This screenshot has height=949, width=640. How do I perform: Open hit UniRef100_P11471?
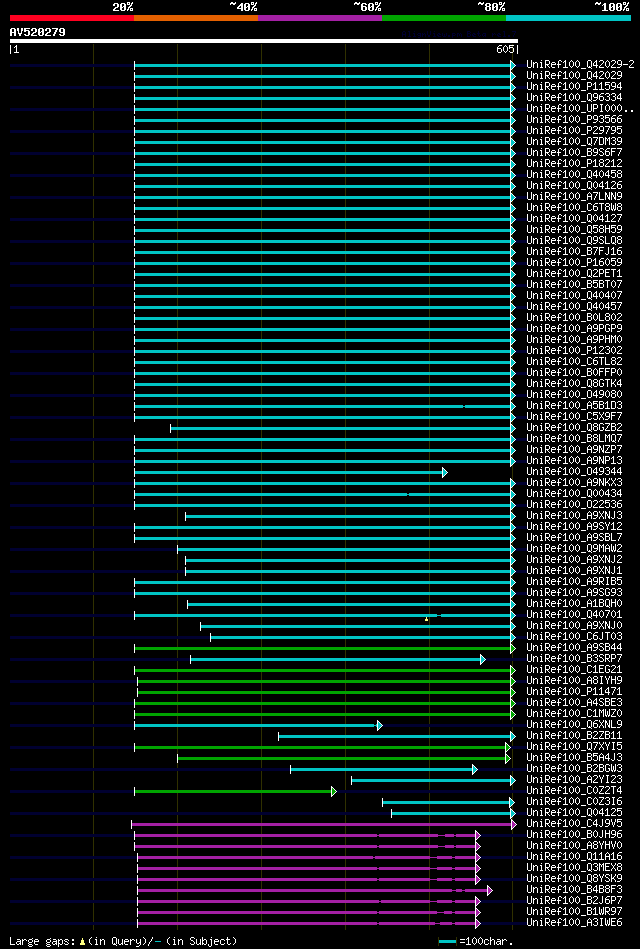coord(574,692)
